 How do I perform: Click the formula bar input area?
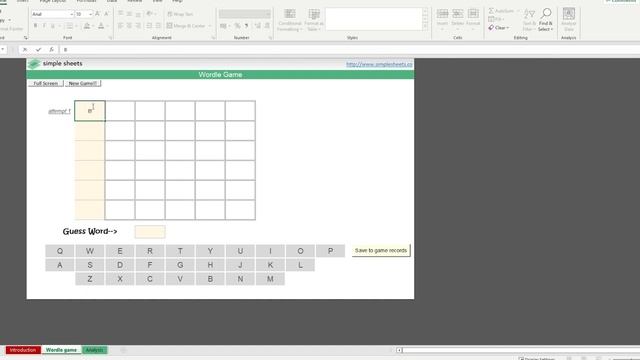click(351, 49)
